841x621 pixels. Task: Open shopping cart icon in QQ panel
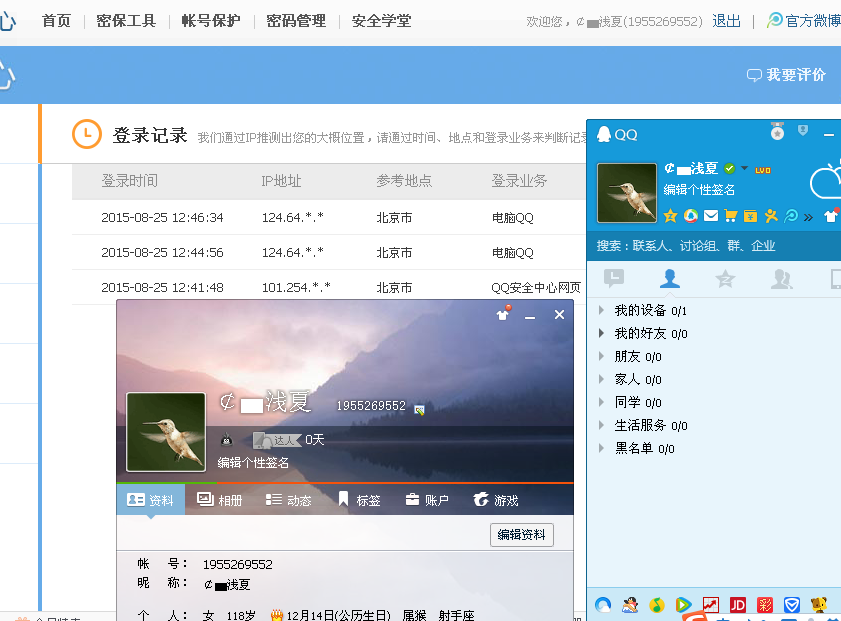click(731, 216)
